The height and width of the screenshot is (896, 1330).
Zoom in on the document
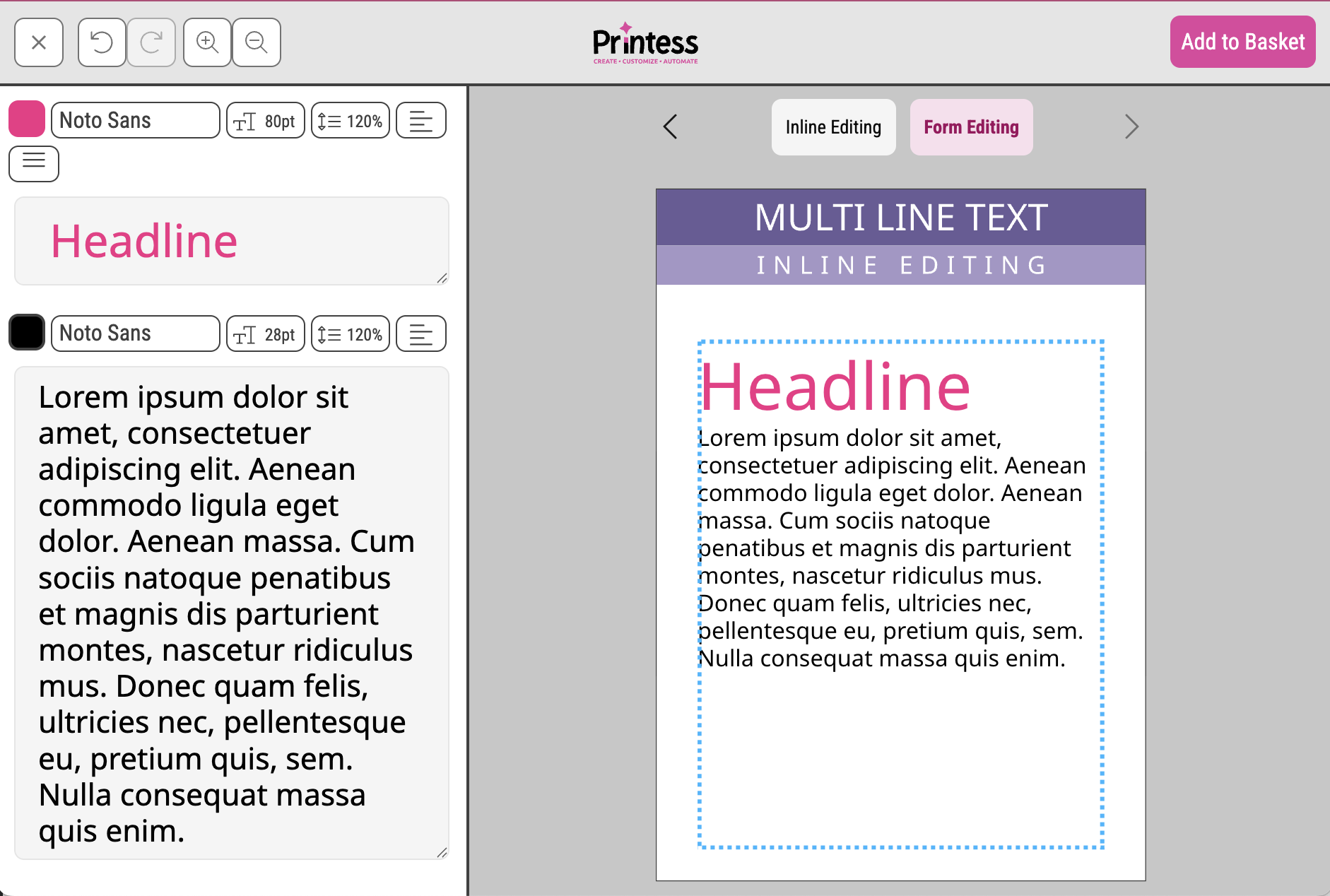207,42
